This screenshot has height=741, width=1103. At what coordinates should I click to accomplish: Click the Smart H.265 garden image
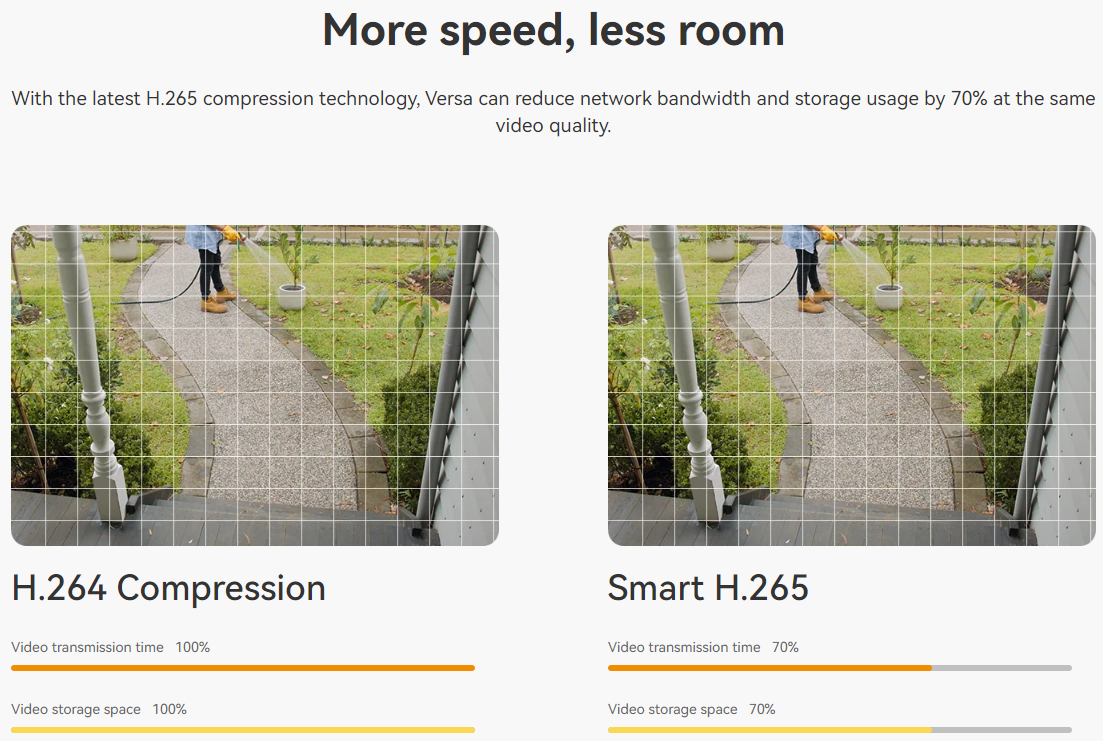click(852, 385)
